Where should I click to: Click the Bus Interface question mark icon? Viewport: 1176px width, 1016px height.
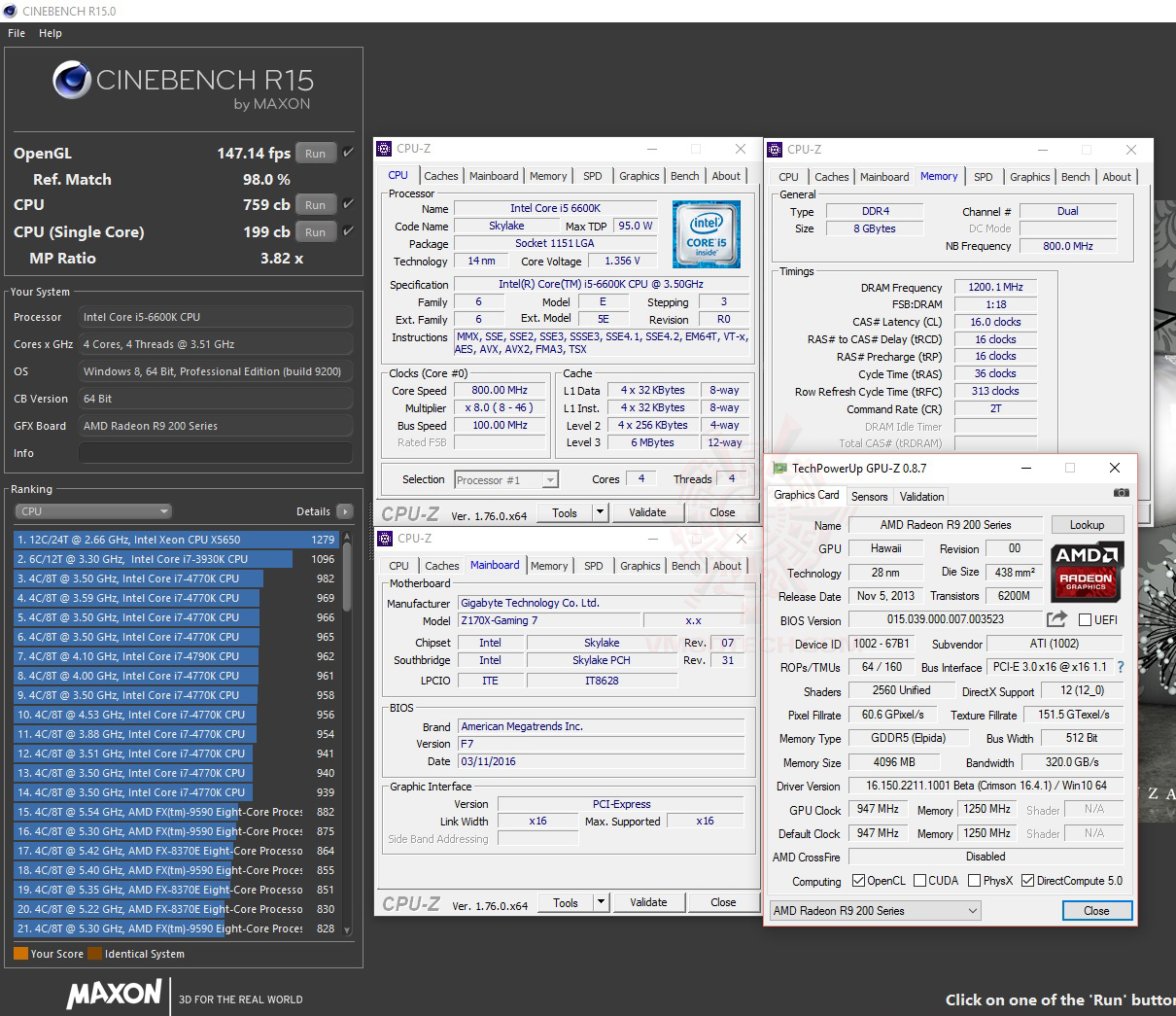pyautogui.click(x=1121, y=667)
